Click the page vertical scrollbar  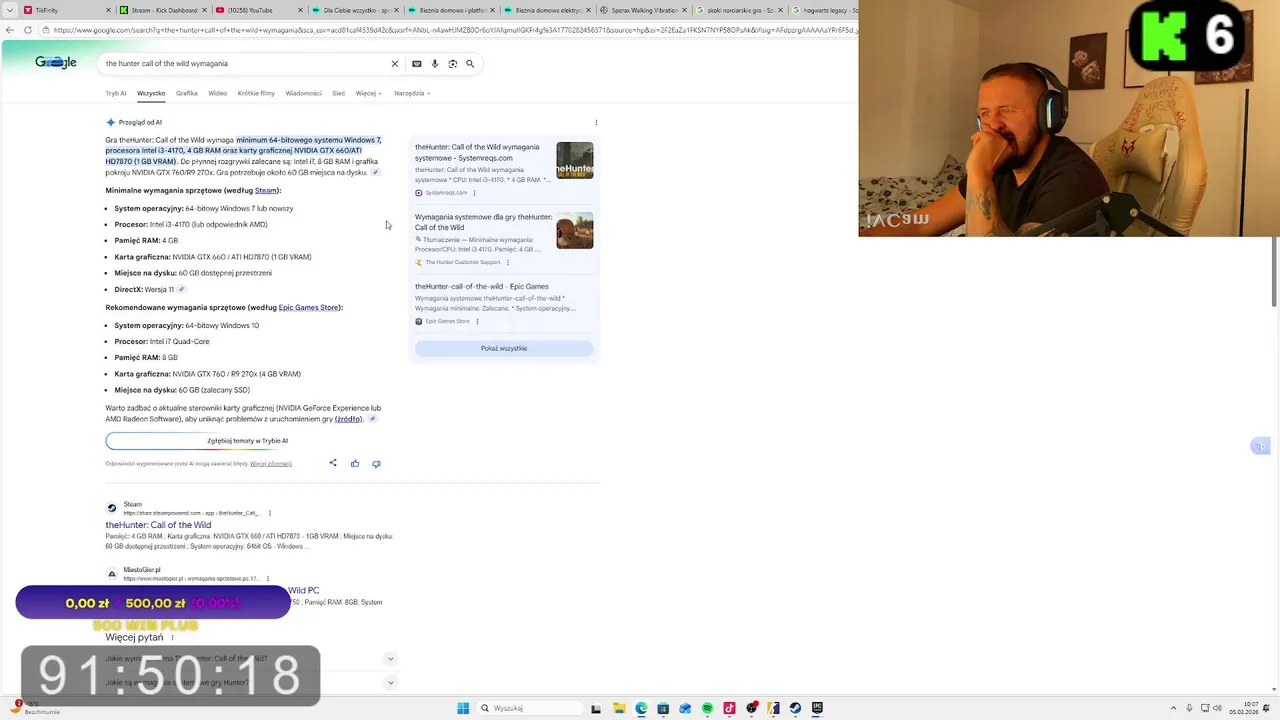coord(1274,272)
